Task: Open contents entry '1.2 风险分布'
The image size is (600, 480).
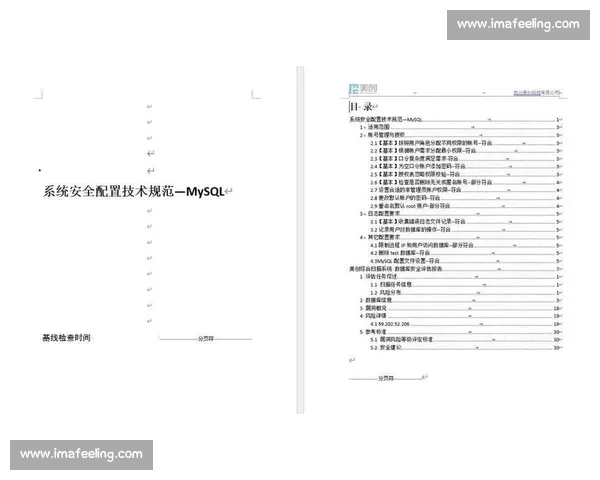Action: [465, 292]
